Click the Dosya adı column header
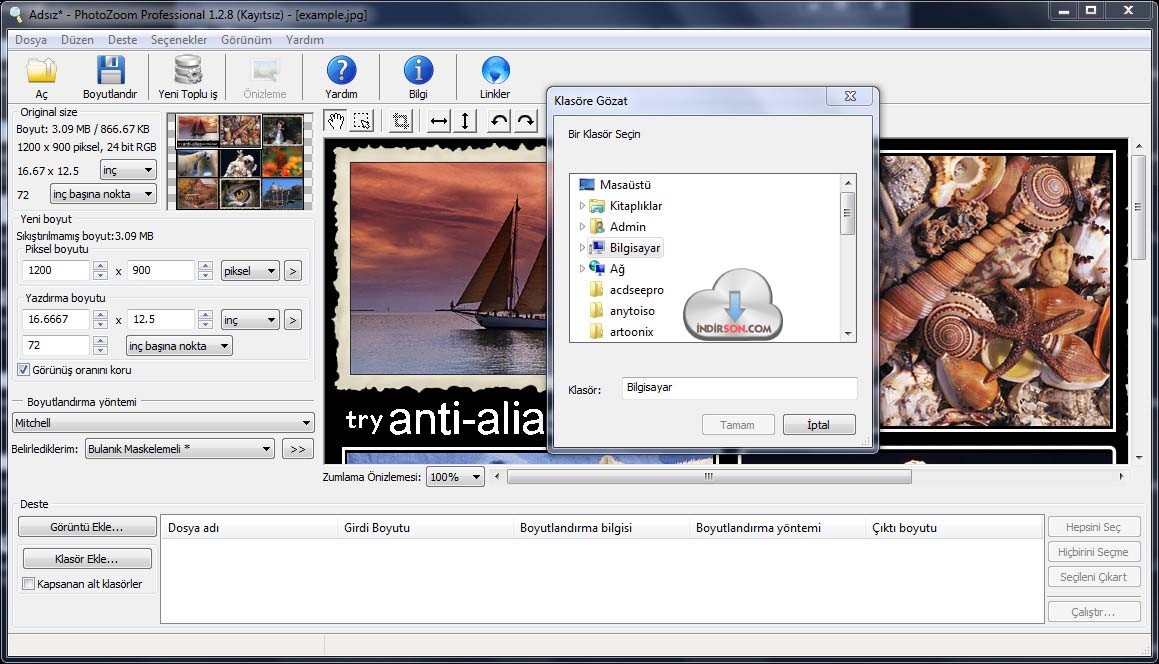Viewport: 1159px width, 664px height. 248,527
